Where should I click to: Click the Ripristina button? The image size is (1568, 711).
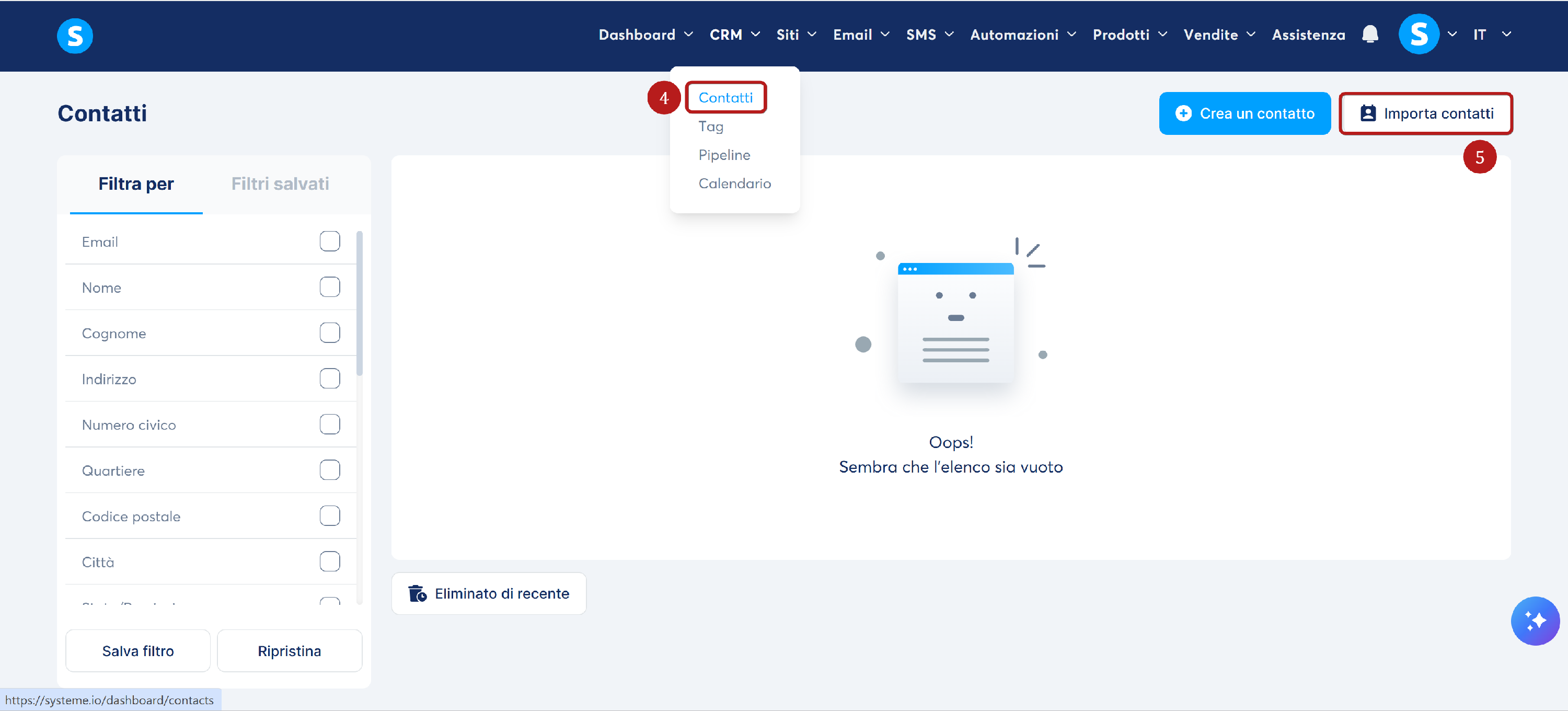pyautogui.click(x=289, y=651)
